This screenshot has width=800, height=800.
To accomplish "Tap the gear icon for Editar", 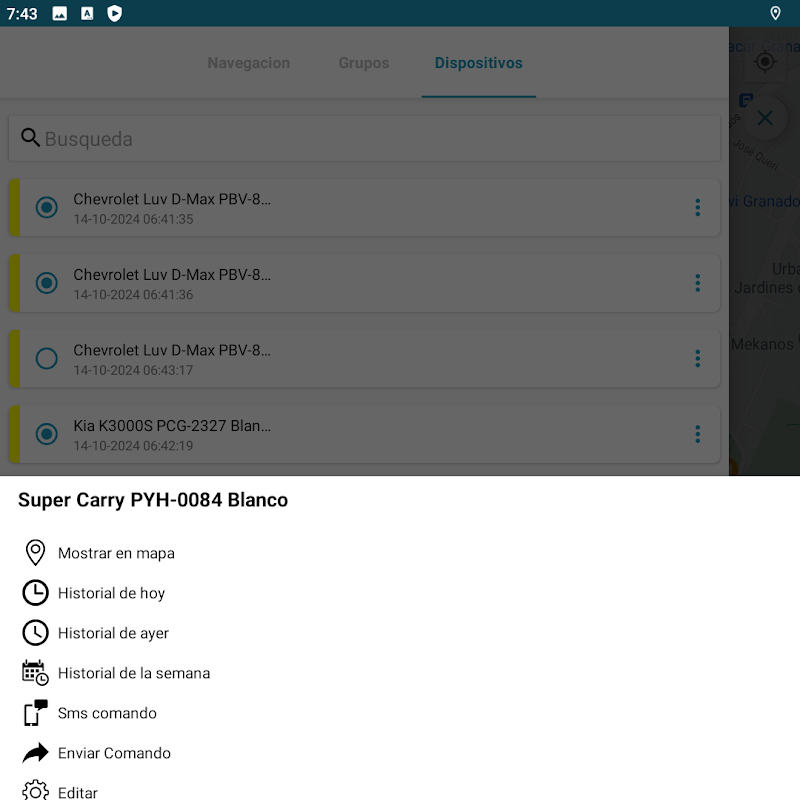I will [35, 790].
